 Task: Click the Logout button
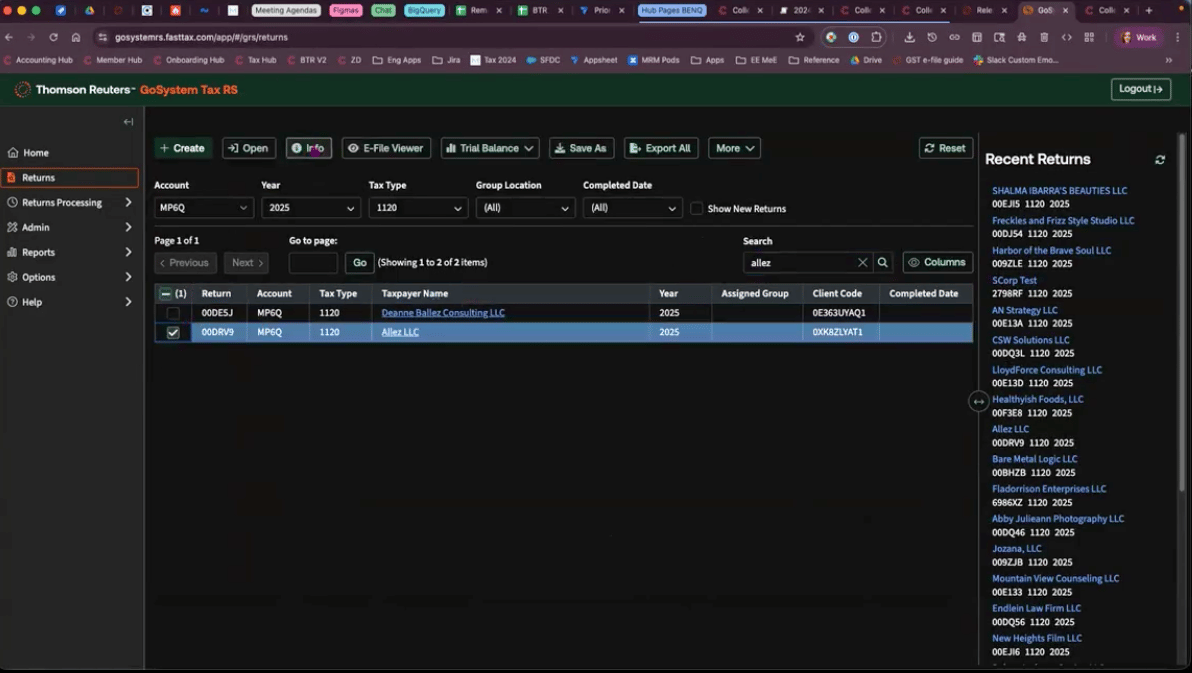point(1140,89)
